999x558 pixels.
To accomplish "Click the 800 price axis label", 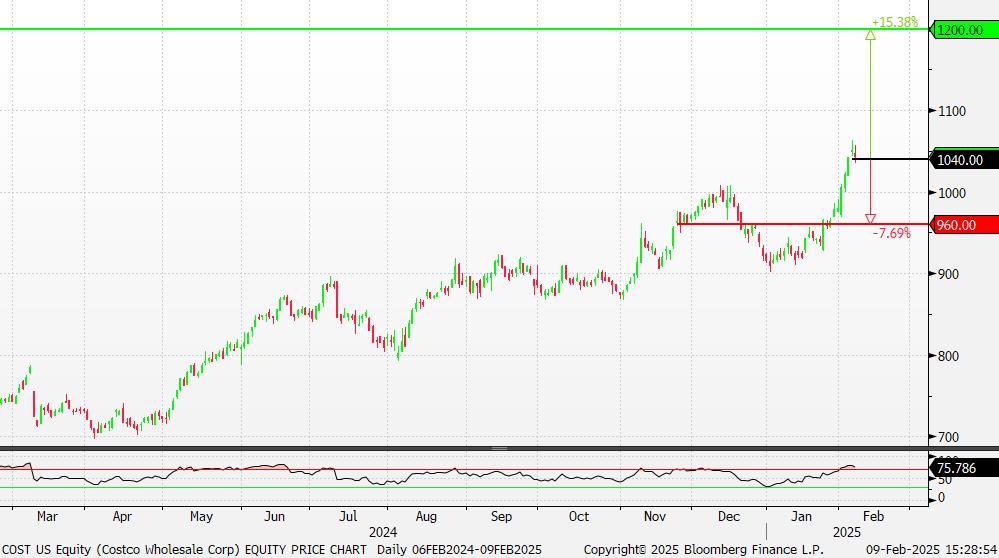I will (948, 356).
